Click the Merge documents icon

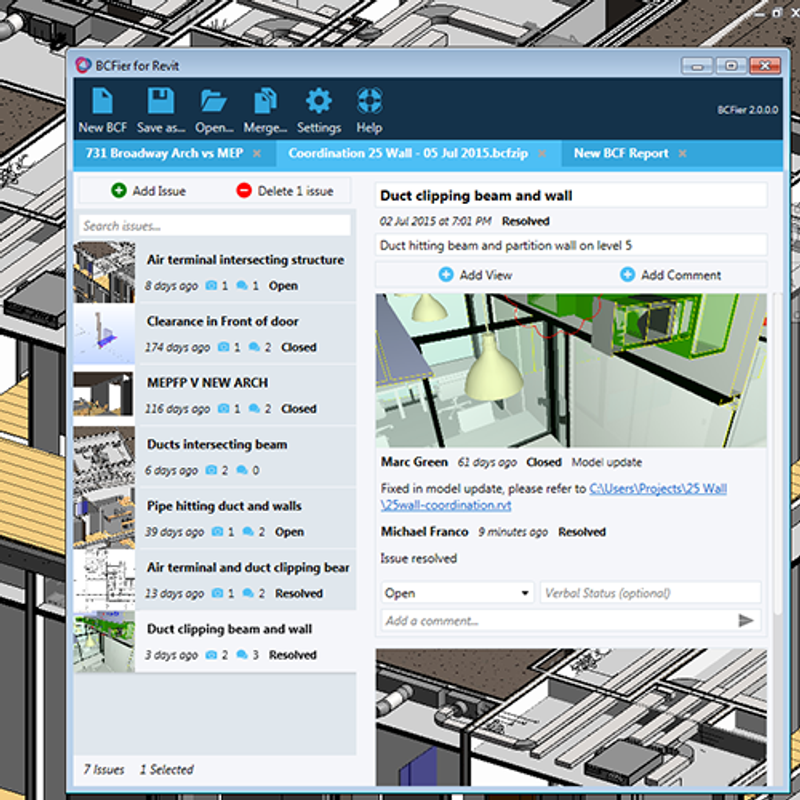(265, 101)
